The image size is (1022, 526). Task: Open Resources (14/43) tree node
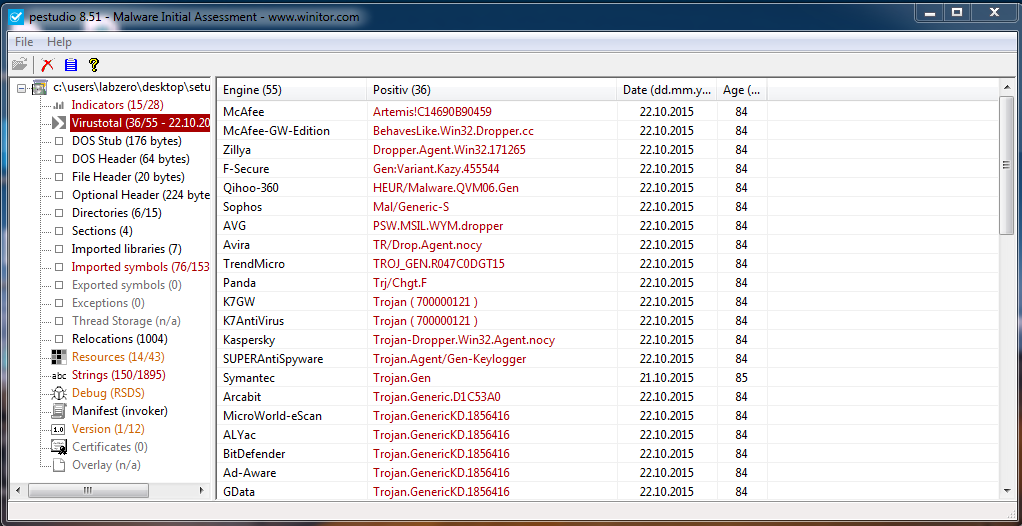point(118,357)
